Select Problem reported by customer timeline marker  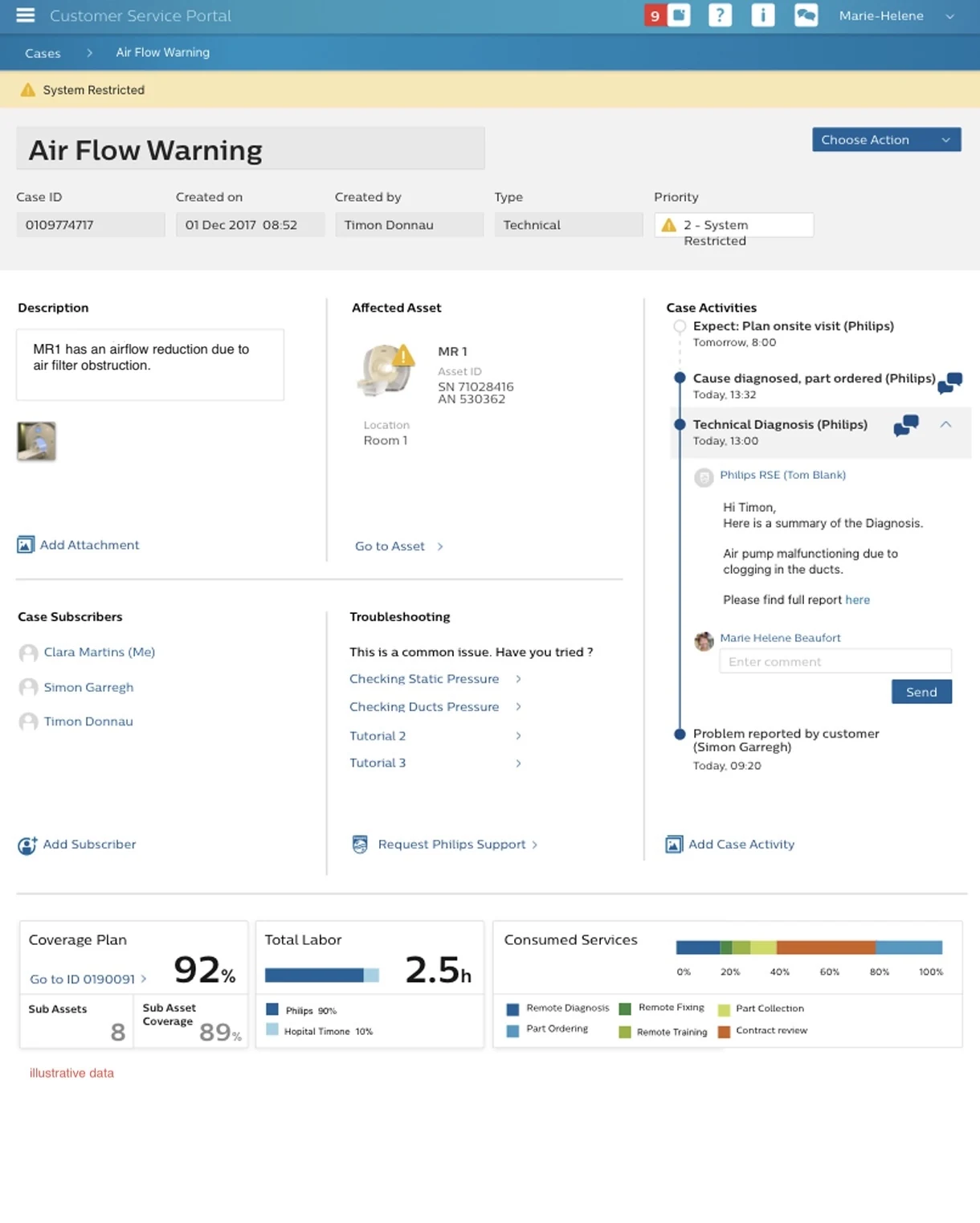point(680,734)
